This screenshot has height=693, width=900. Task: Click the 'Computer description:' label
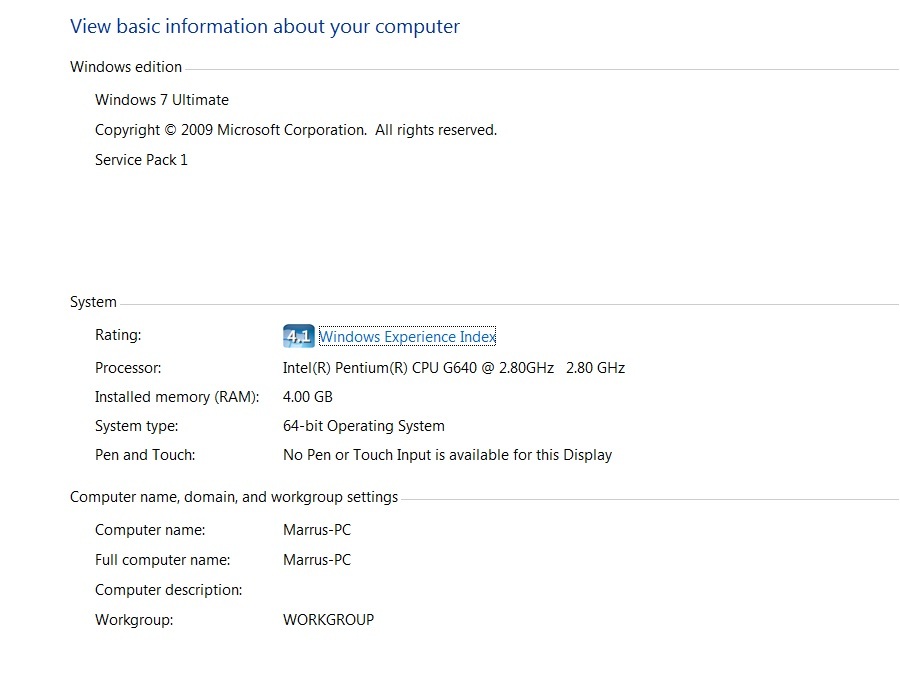pyautogui.click(x=168, y=590)
